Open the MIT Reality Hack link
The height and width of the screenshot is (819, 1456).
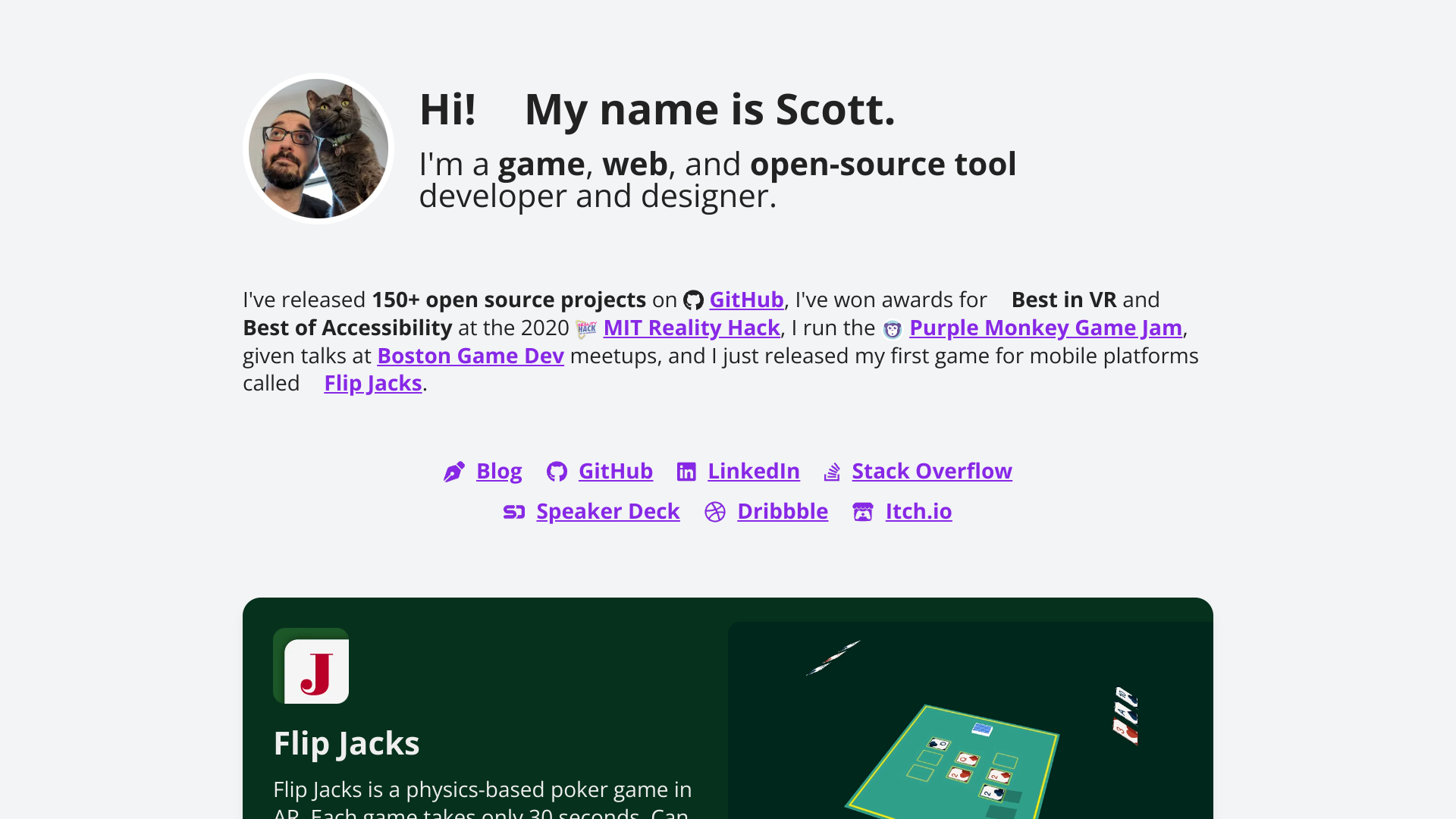pyautogui.click(x=692, y=328)
